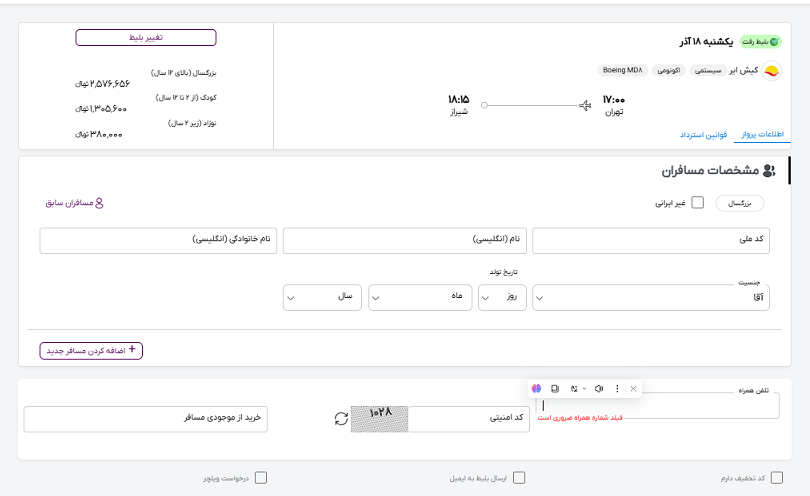Click the airplane icon on flight route
Screen dimensions: 810x496
(x=585, y=105)
